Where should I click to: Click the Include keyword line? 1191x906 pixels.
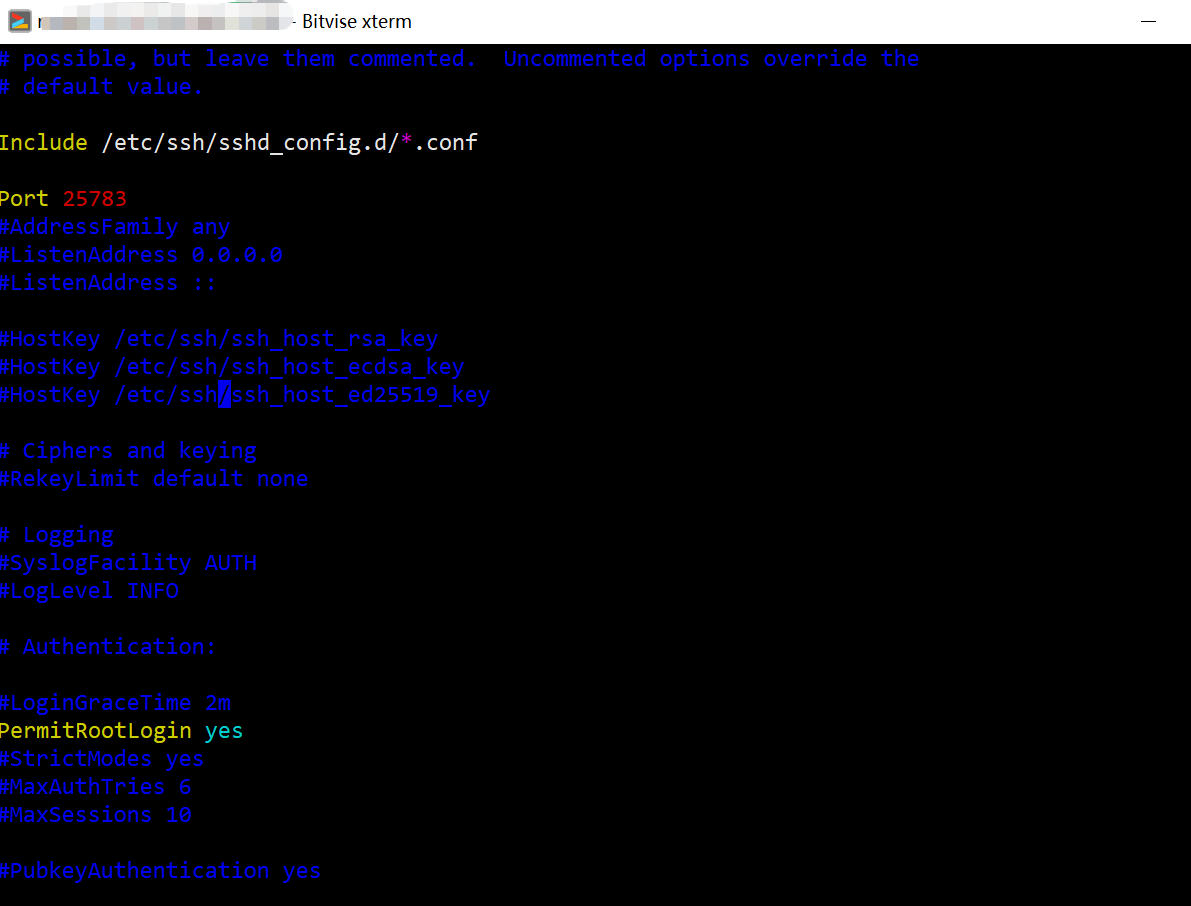[239, 143]
